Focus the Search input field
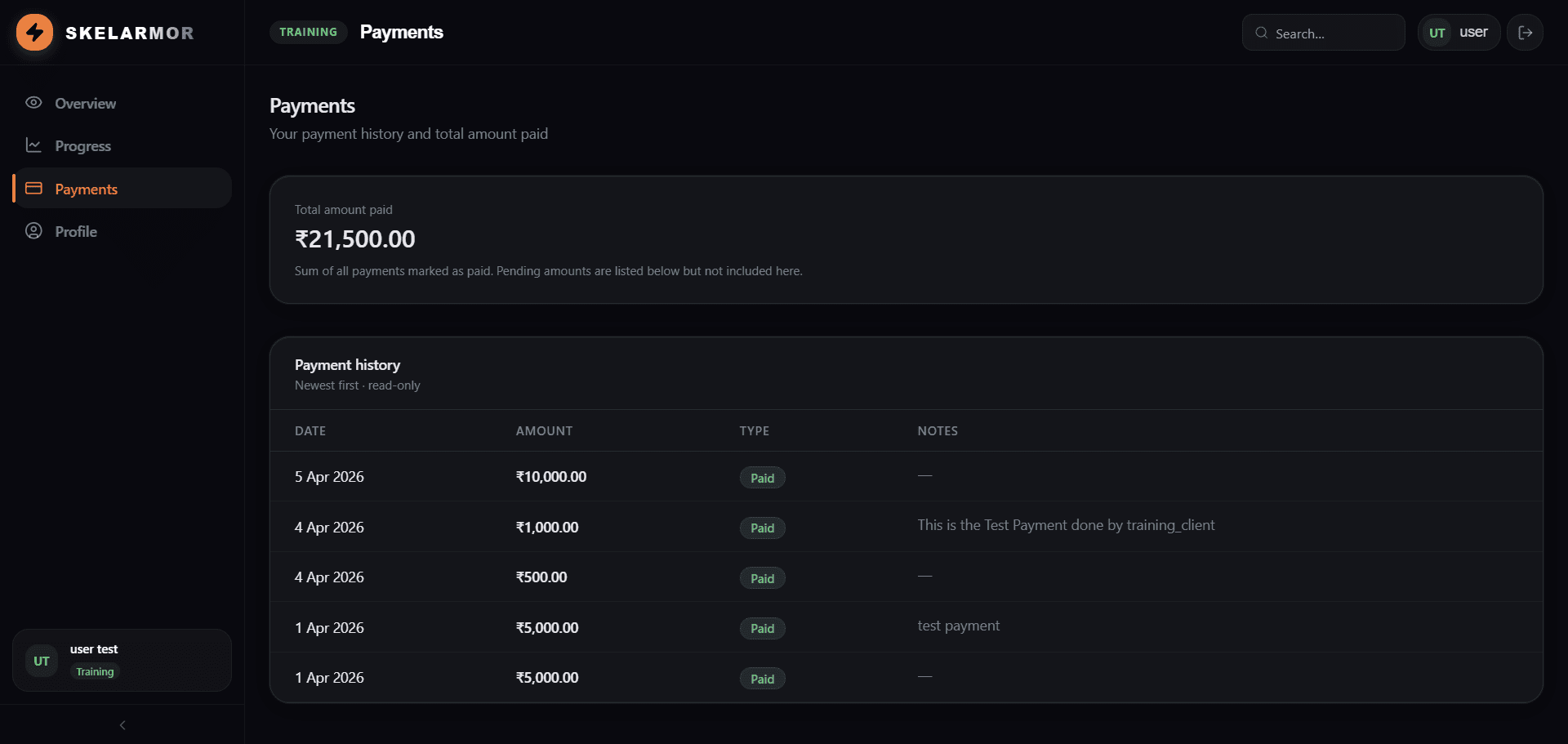The width and height of the screenshot is (1568, 744). 1324,33
